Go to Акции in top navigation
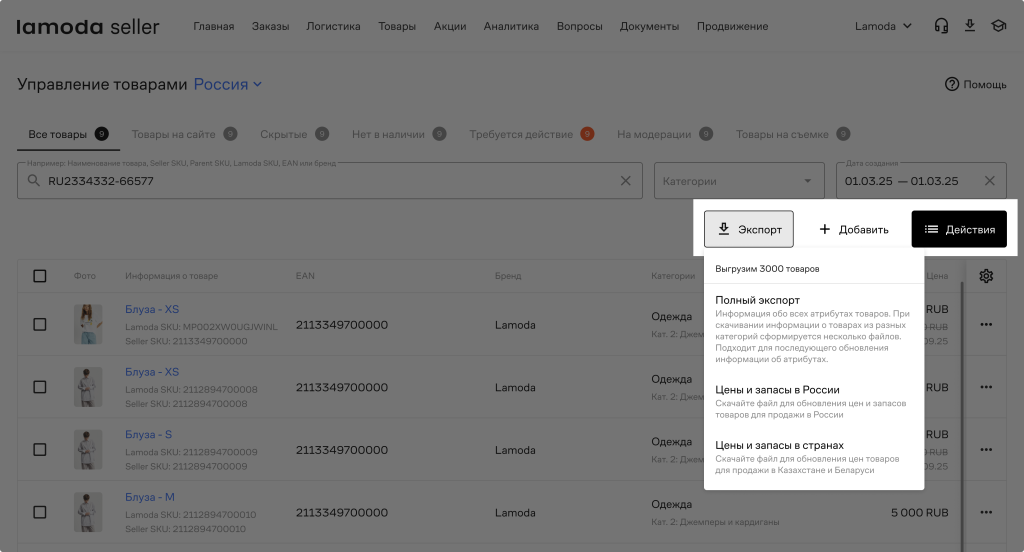Screen dimensions: 1024x552 click(450, 26)
